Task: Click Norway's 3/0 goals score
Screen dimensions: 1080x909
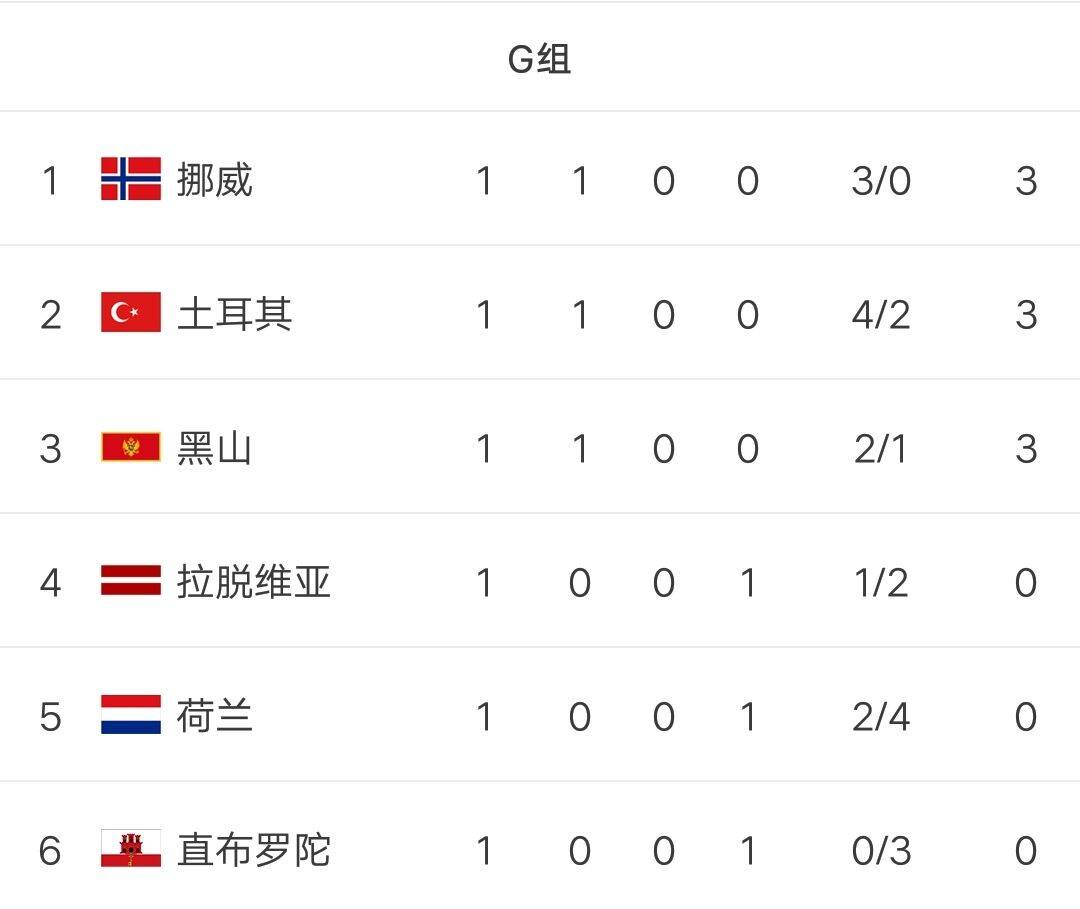Action: coord(881,181)
